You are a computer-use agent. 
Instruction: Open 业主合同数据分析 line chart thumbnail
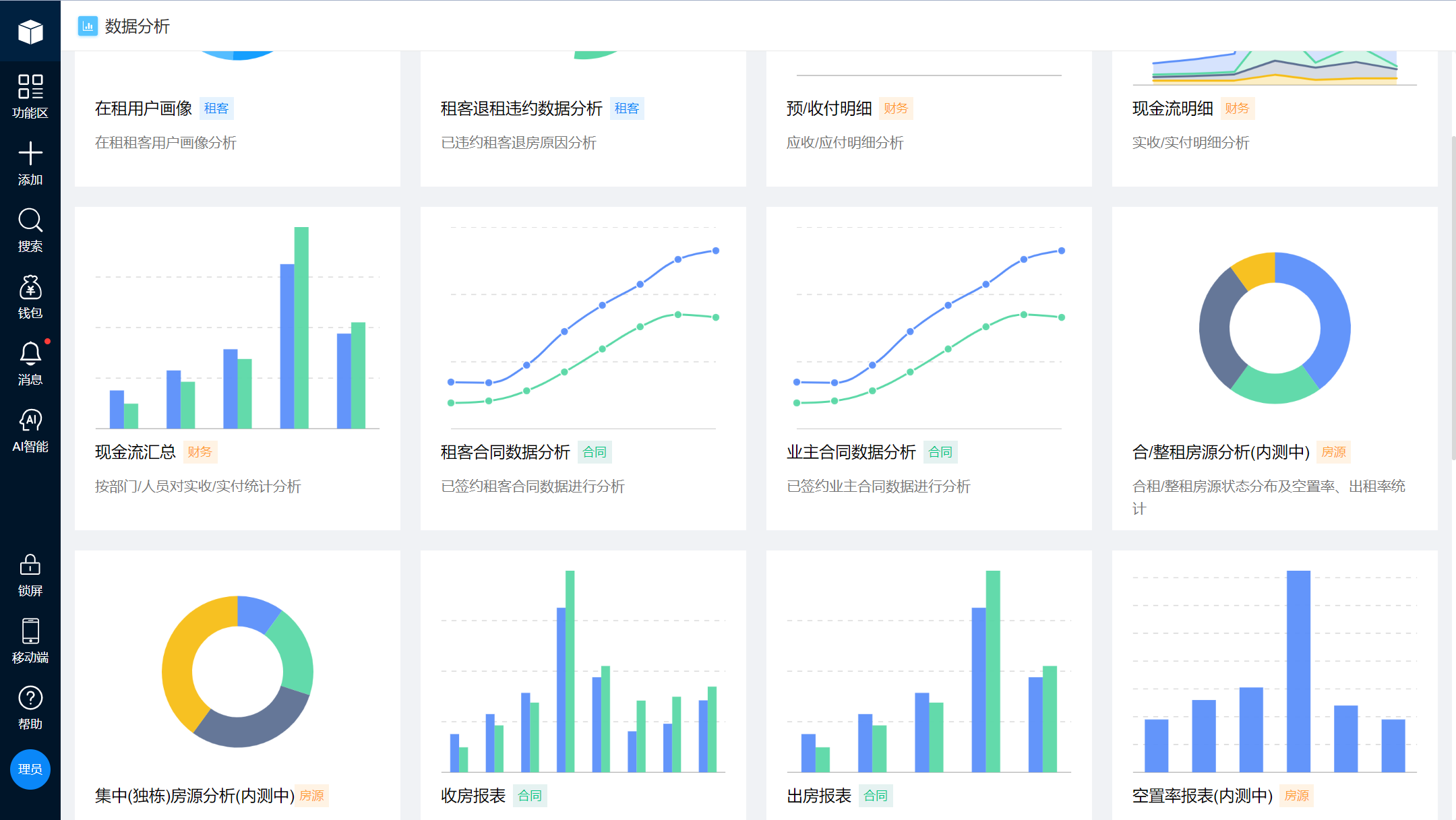pos(929,327)
